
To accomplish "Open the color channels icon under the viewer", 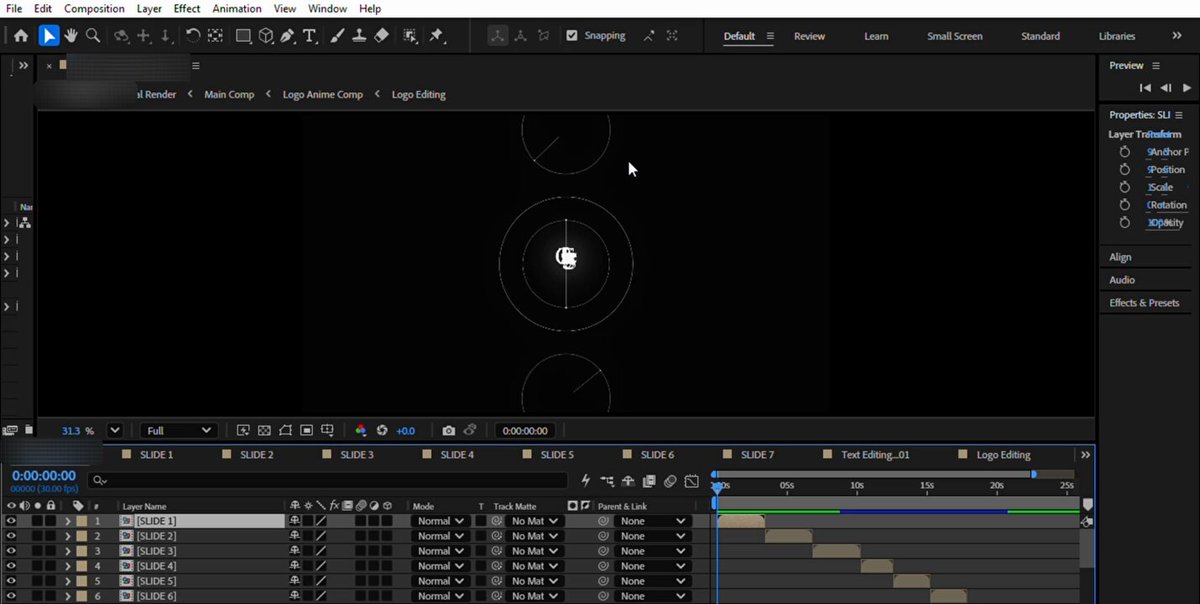I will click(x=361, y=431).
